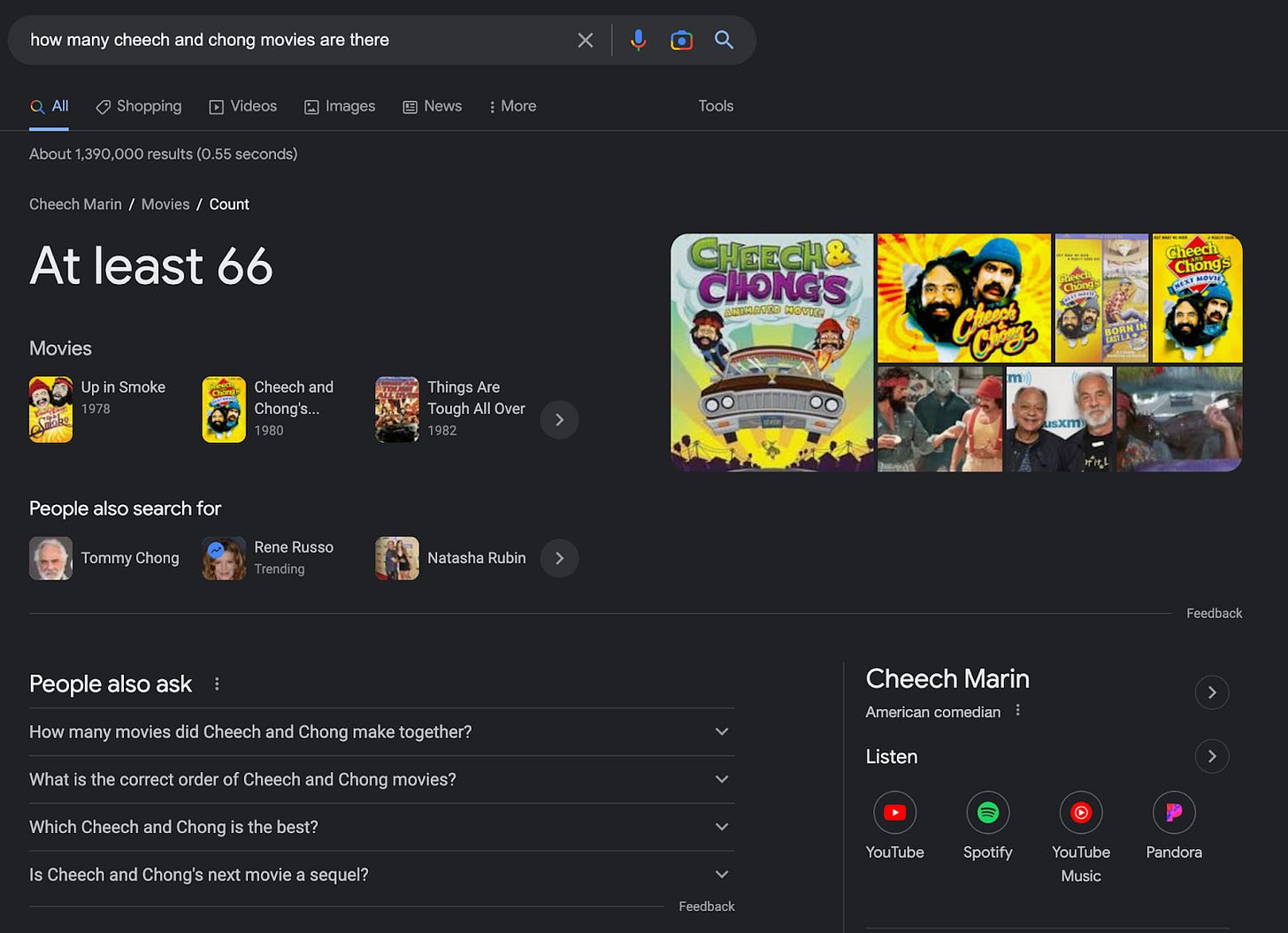Open the Natasha Rubin suggestion
The width and height of the screenshot is (1288, 933).
point(451,558)
